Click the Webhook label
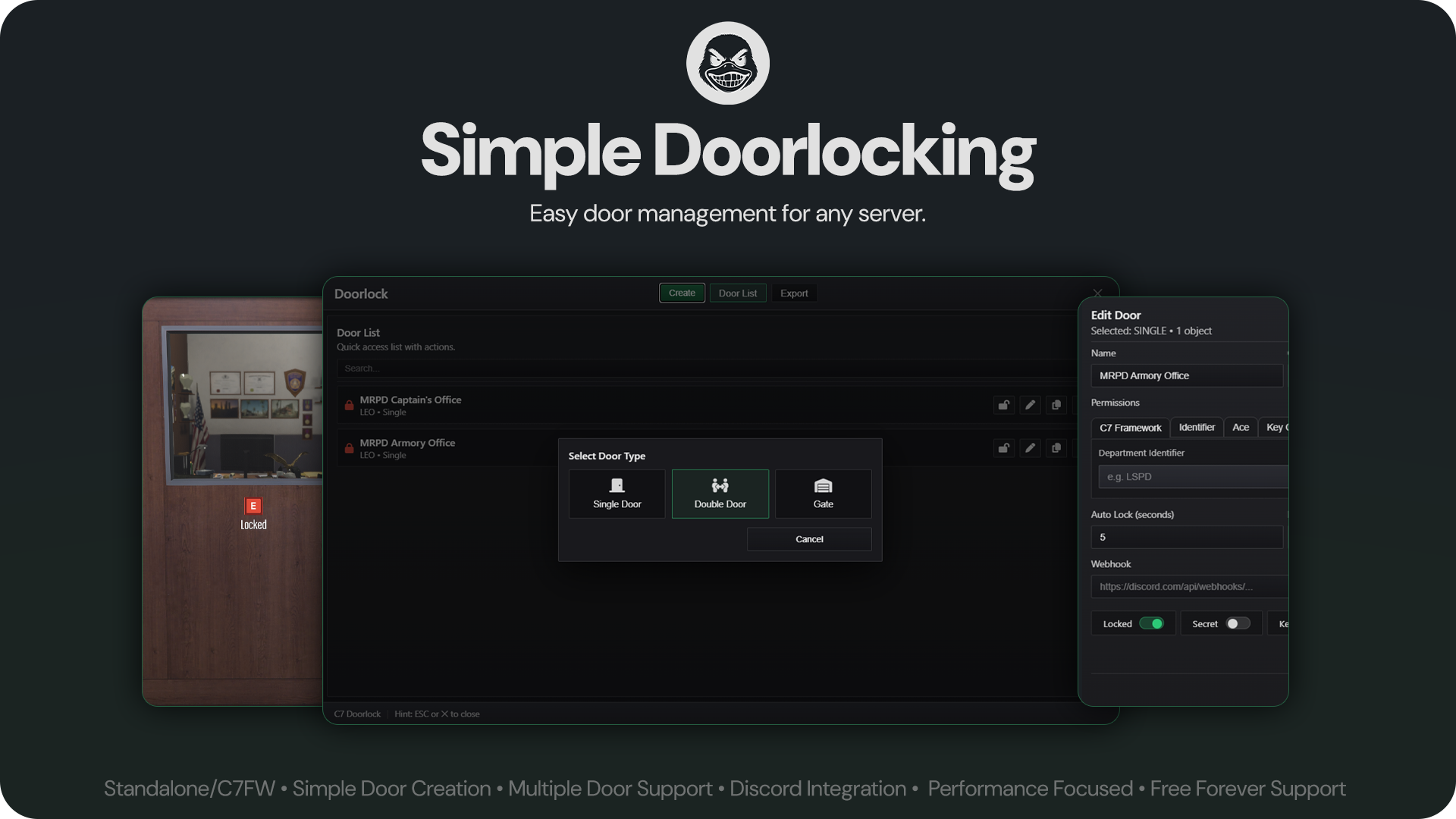The height and width of the screenshot is (819, 1456). (1110, 564)
